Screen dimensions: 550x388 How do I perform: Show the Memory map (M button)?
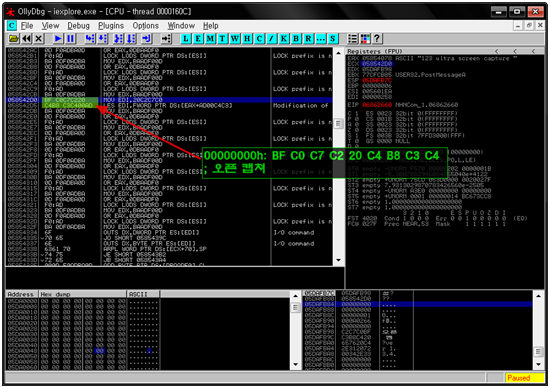210,39
